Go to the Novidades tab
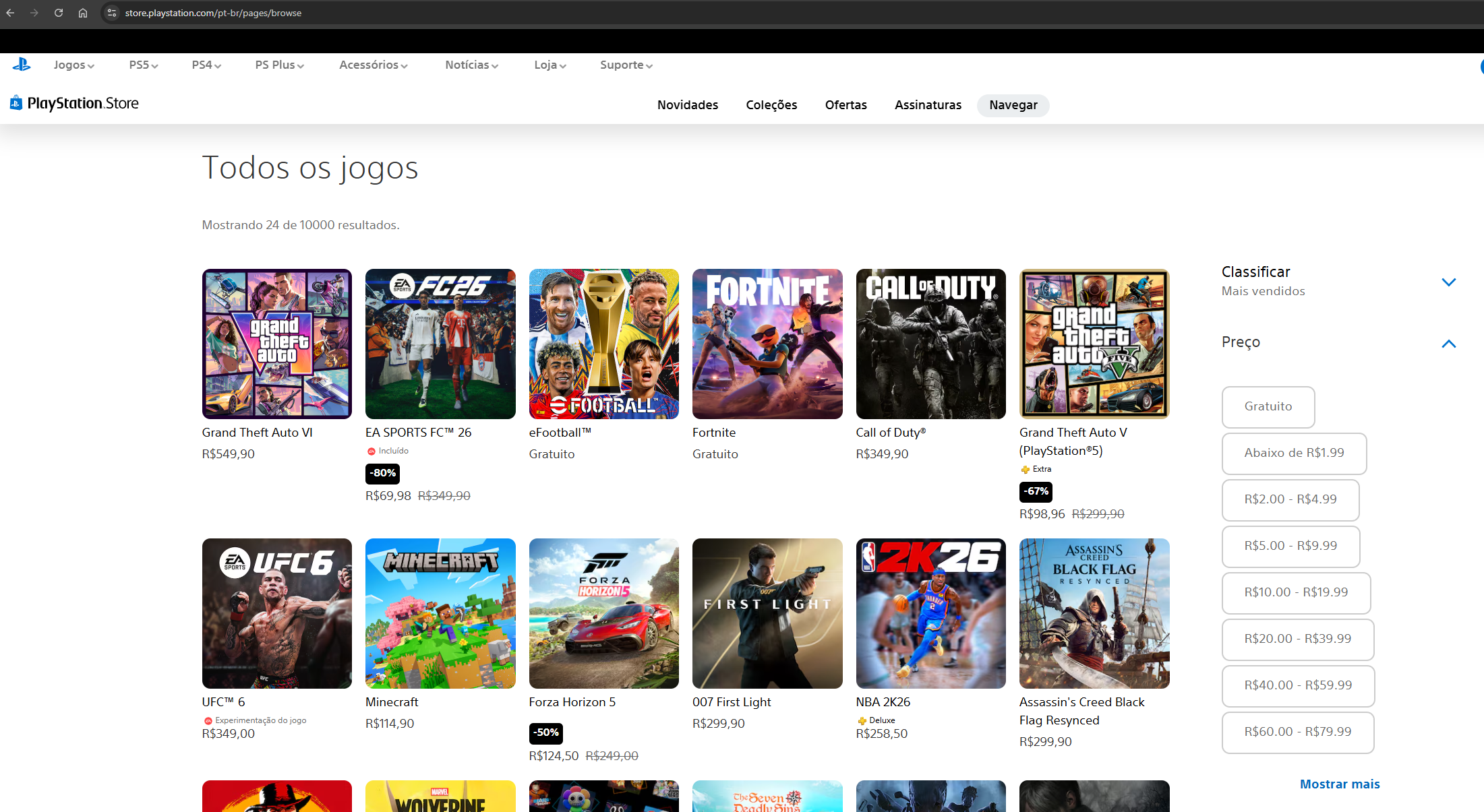Image resolution: width=1484 pixels, height=812 pixels. coord(688,105)
